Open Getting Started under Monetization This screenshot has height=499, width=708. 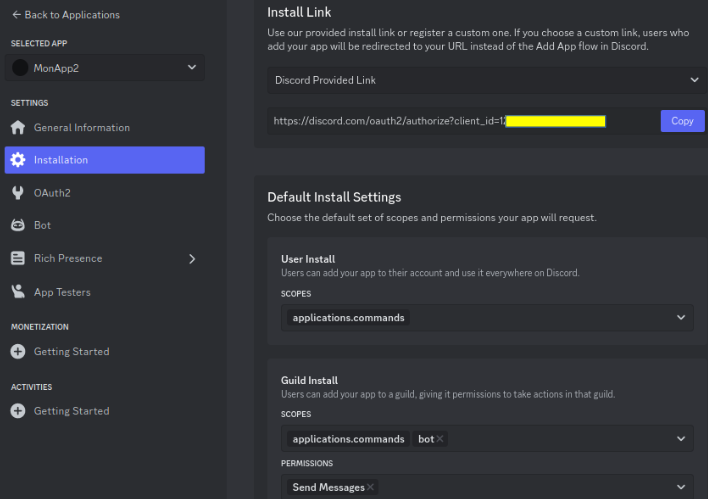click(105, 351)
